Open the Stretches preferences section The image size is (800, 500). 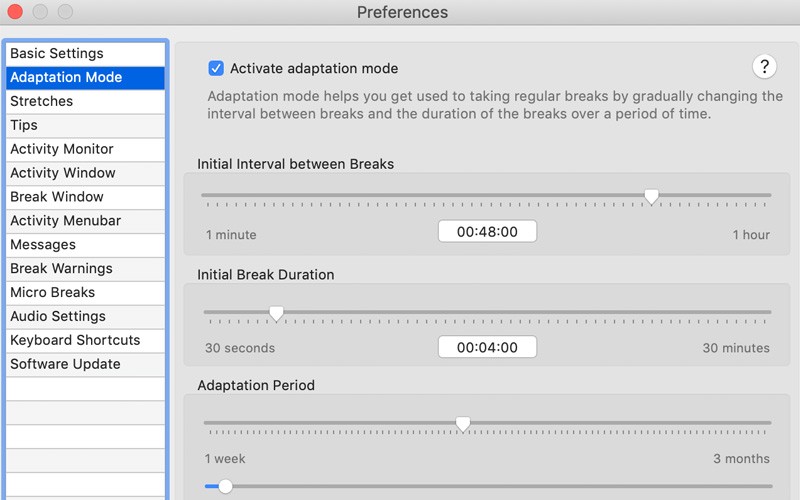pyautogui.click(x=85, y=101)
